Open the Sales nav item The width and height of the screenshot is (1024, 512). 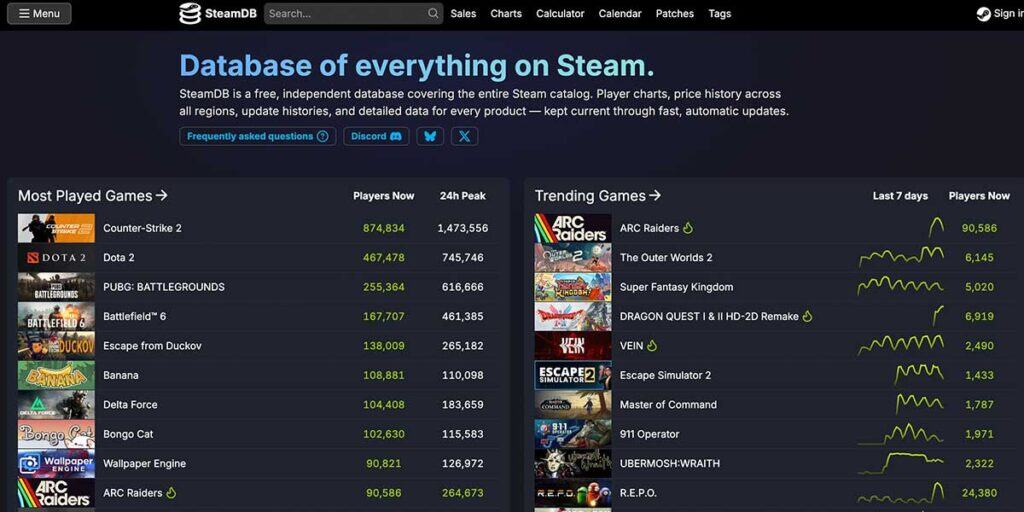tap(463, 13)
